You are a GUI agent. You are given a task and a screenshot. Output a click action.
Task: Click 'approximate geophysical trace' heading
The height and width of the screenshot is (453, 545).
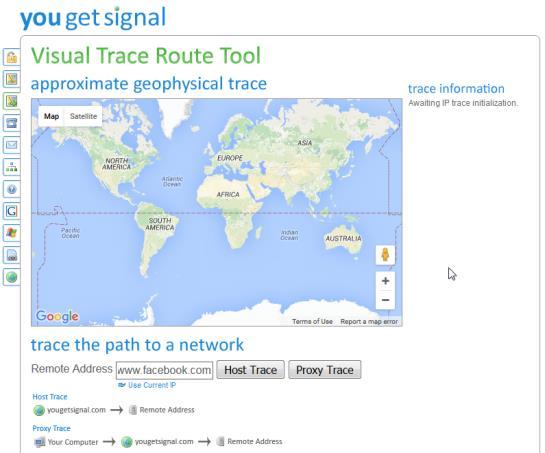pos(149,84)
